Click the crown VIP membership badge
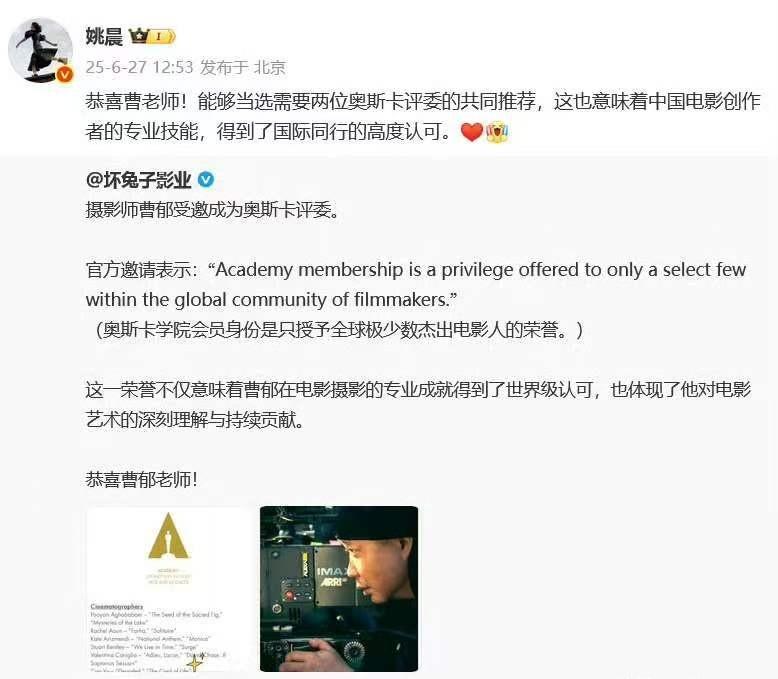The image size is (778, 679). pyautogui.click(x=152, y=36)
